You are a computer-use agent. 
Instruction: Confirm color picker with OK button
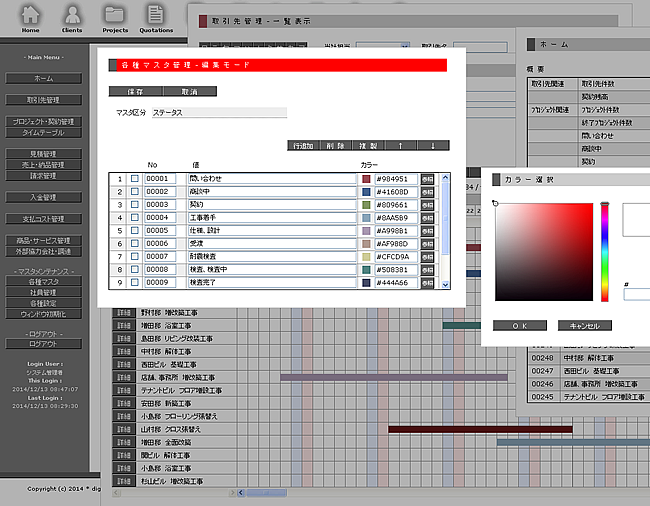tap(520, 326)
